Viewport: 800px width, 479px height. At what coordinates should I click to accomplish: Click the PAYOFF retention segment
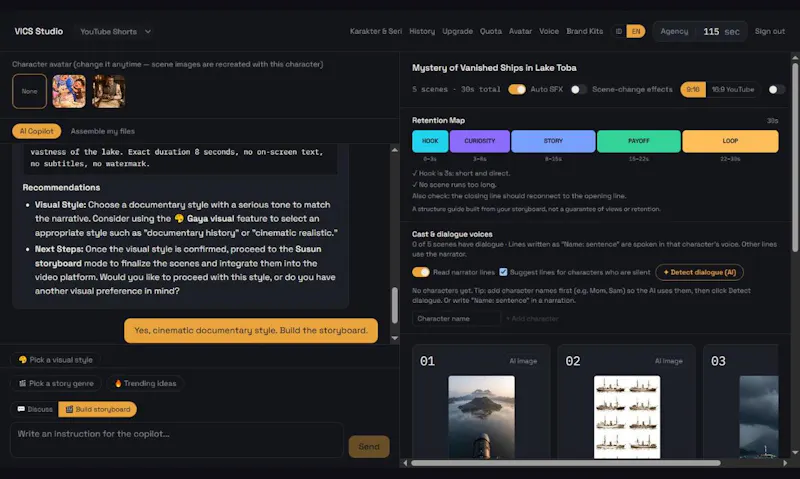(x=639, y=141)
